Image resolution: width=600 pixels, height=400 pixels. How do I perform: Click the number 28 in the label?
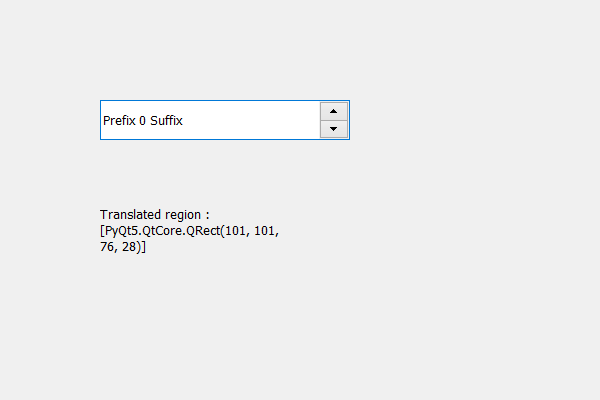click(x=131, y=247)
